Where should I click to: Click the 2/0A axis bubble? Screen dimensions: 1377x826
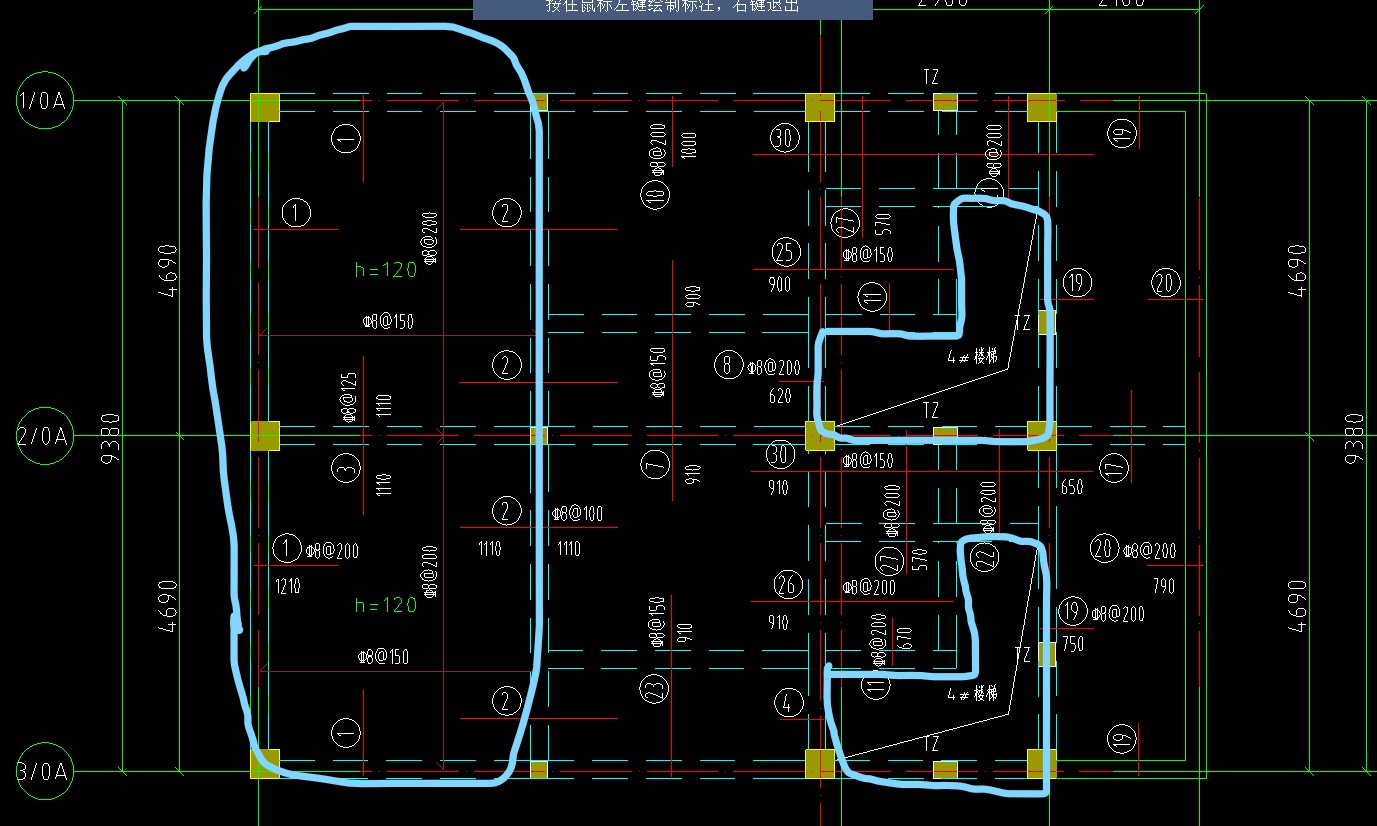[x=45, y=436]
